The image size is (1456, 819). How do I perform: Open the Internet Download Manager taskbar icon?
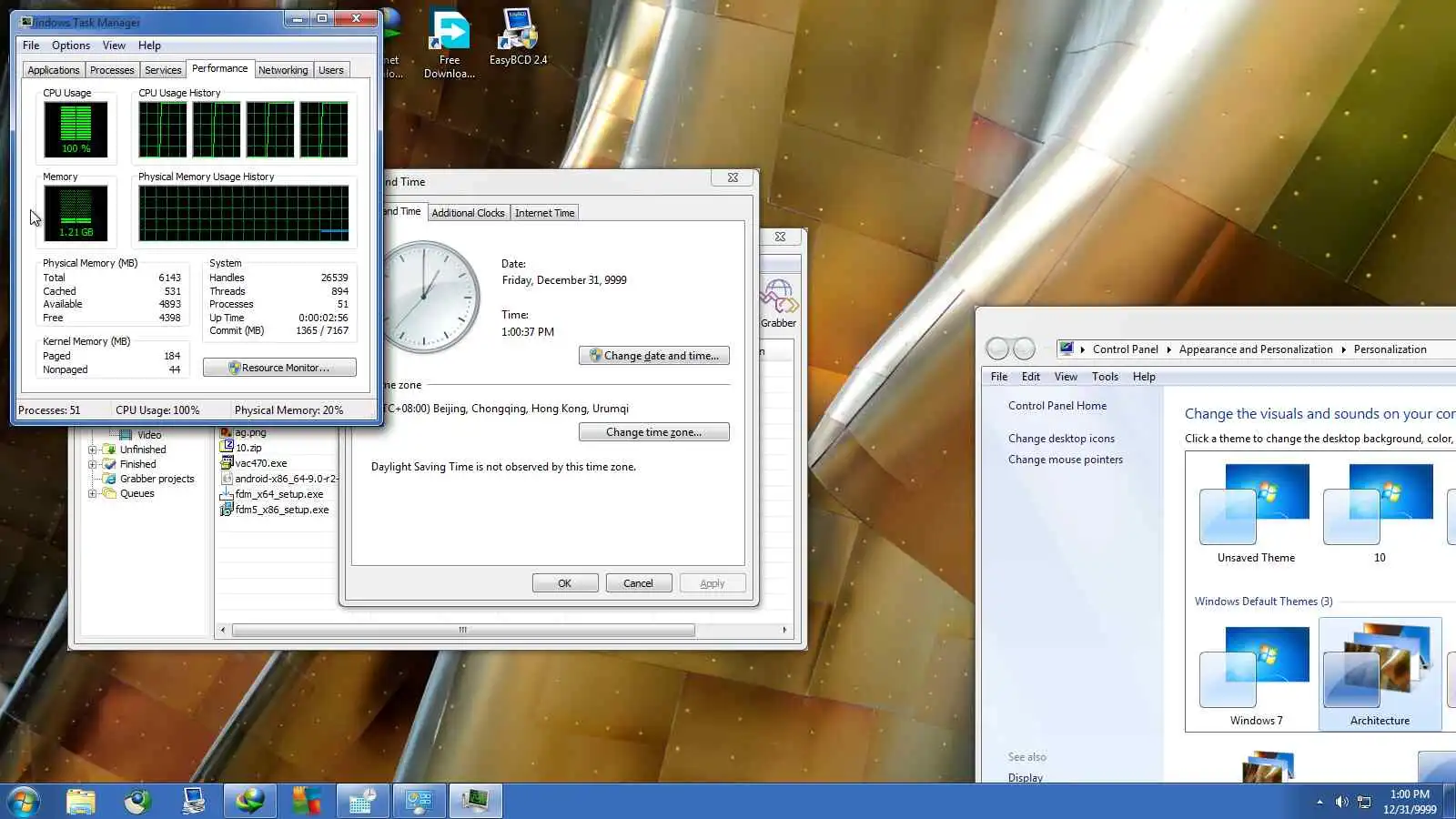(x=249, y=801)
